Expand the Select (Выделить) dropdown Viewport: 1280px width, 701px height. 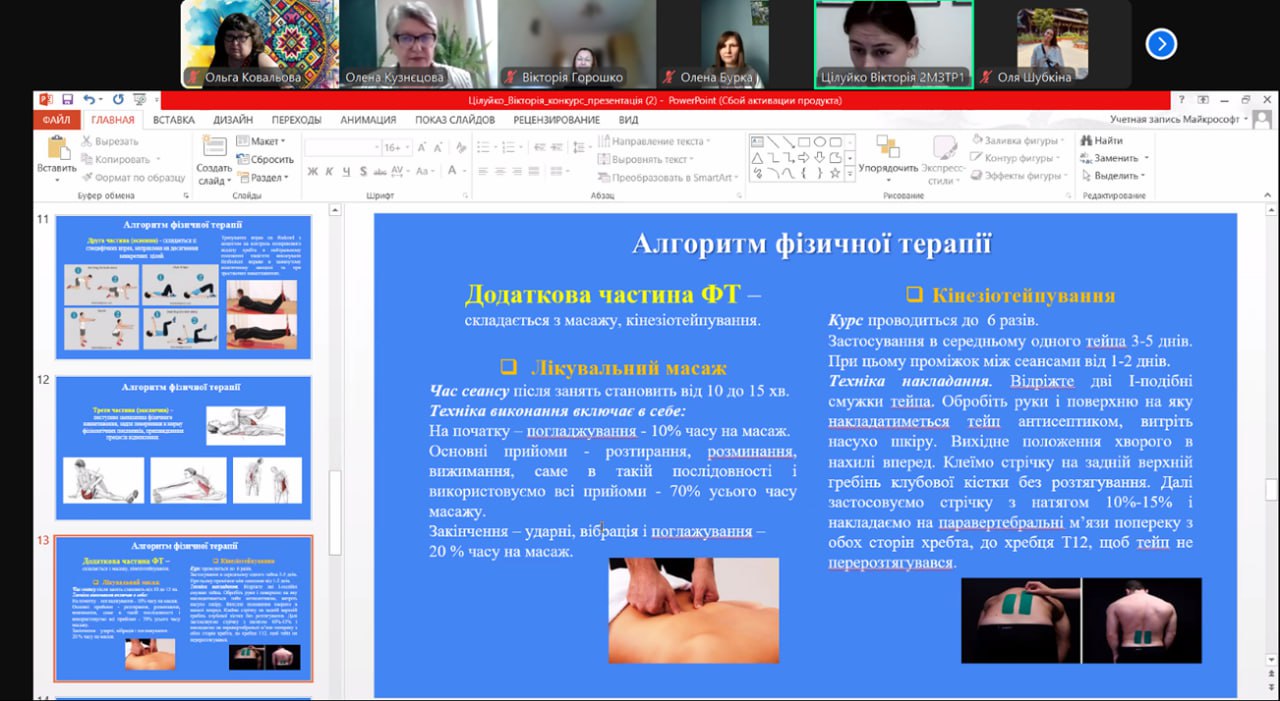tap(1111, 175)
